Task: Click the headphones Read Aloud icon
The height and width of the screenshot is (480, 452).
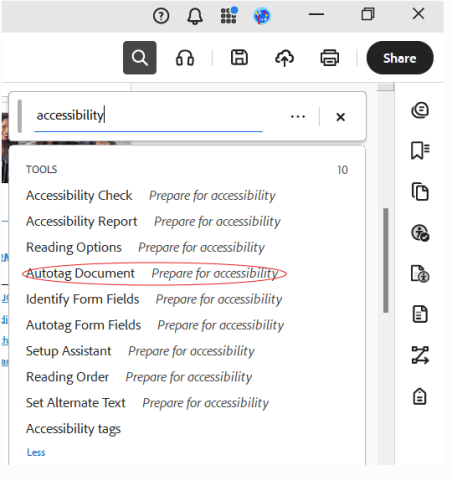Action: coord(185,58)
